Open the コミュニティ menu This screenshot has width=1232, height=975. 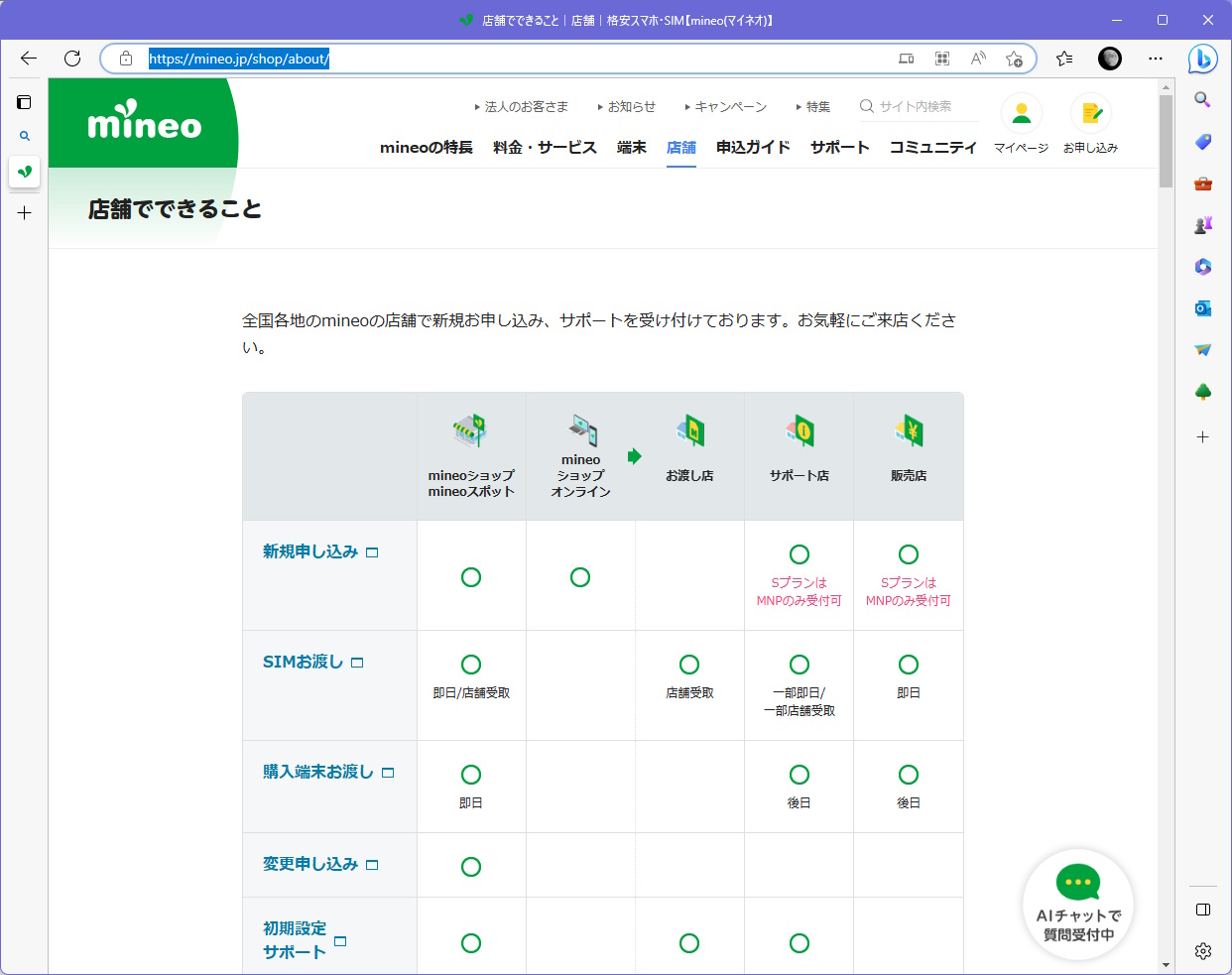[x=933, y=147]
